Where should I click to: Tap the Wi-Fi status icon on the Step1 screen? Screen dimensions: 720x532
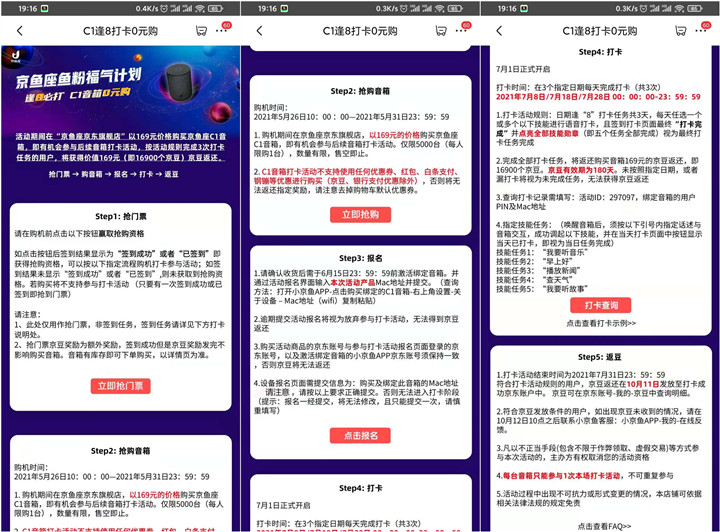click(199, 8)
